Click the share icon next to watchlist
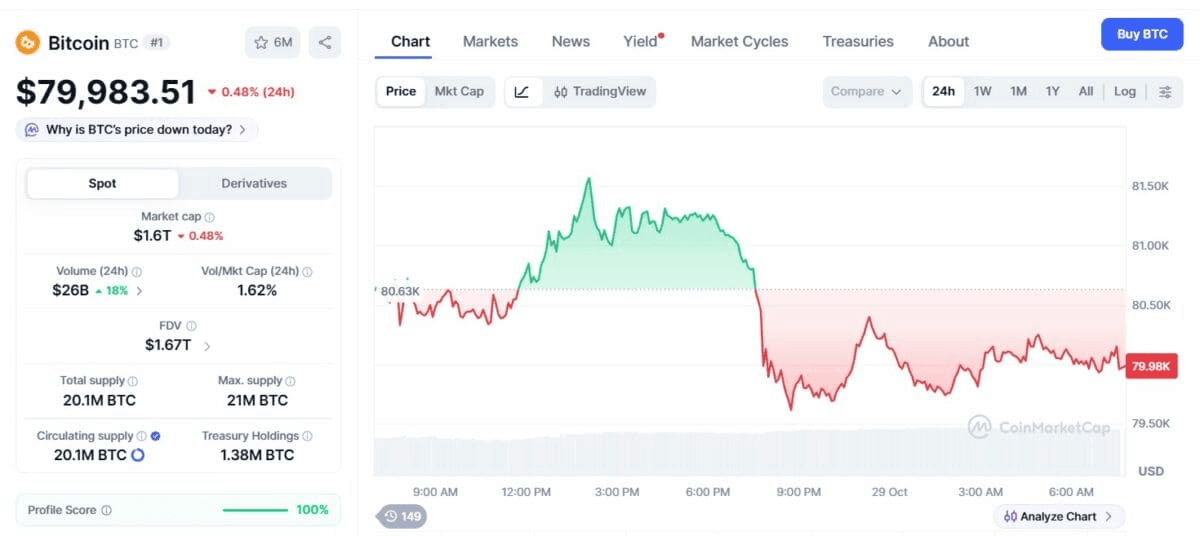Viewport: 1200px width, 536px height. 325,42
